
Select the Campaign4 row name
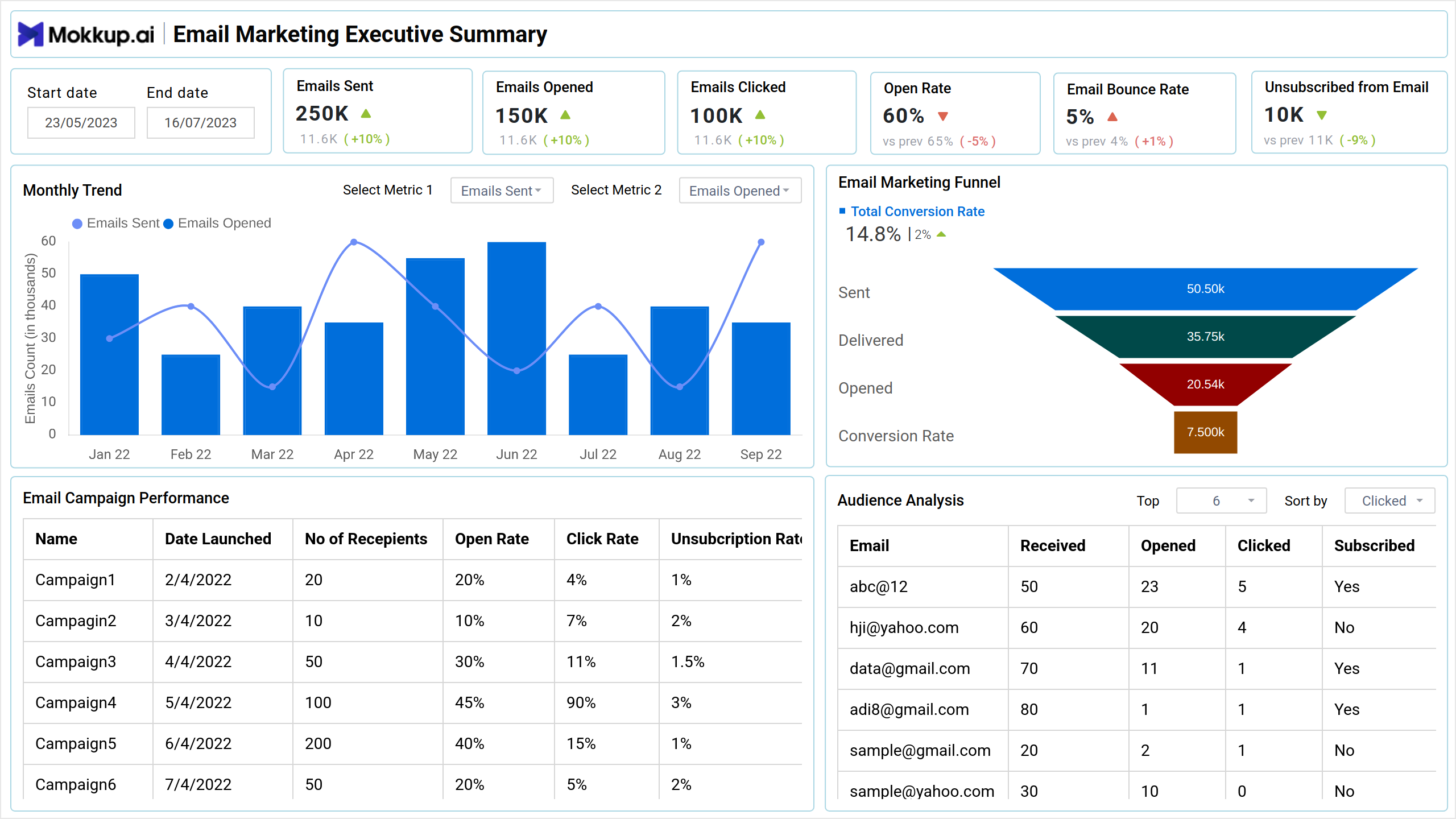click(76, 702)
